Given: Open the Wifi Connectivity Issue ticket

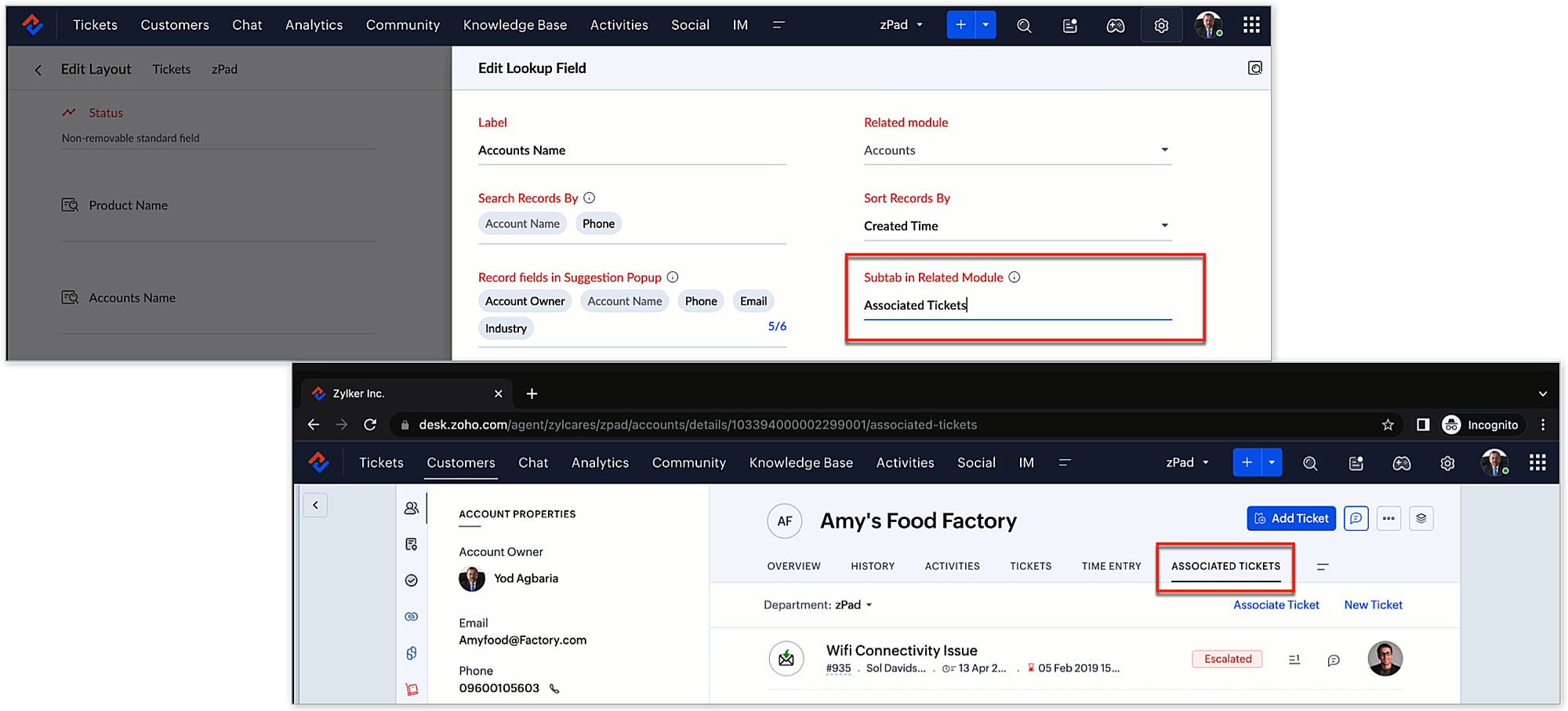Looking at the screenshot, I should click(x=902, y=651).
